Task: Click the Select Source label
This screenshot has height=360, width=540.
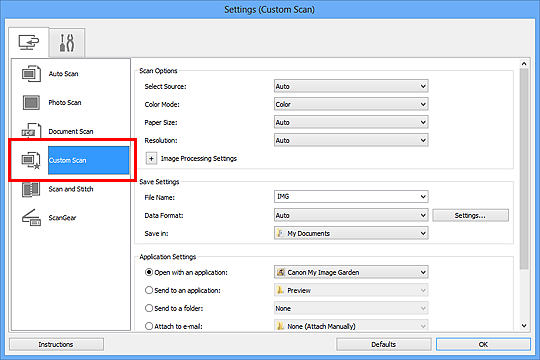Action: pyautogui.click(x=165, y=86)
